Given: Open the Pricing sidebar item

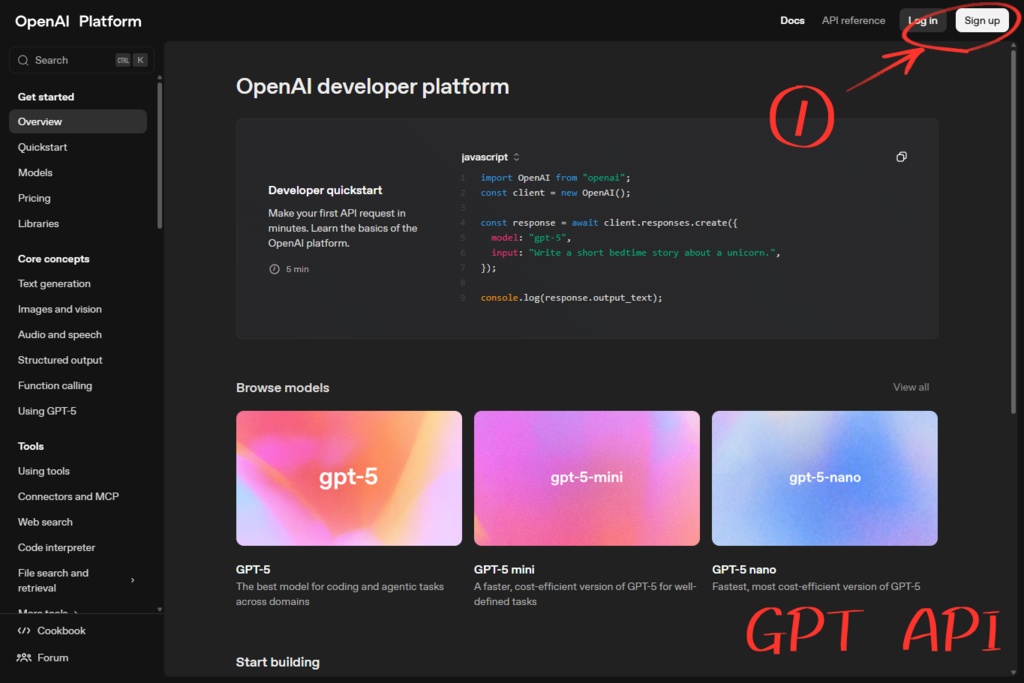Looking at the screenshot, I should (34, 198).
